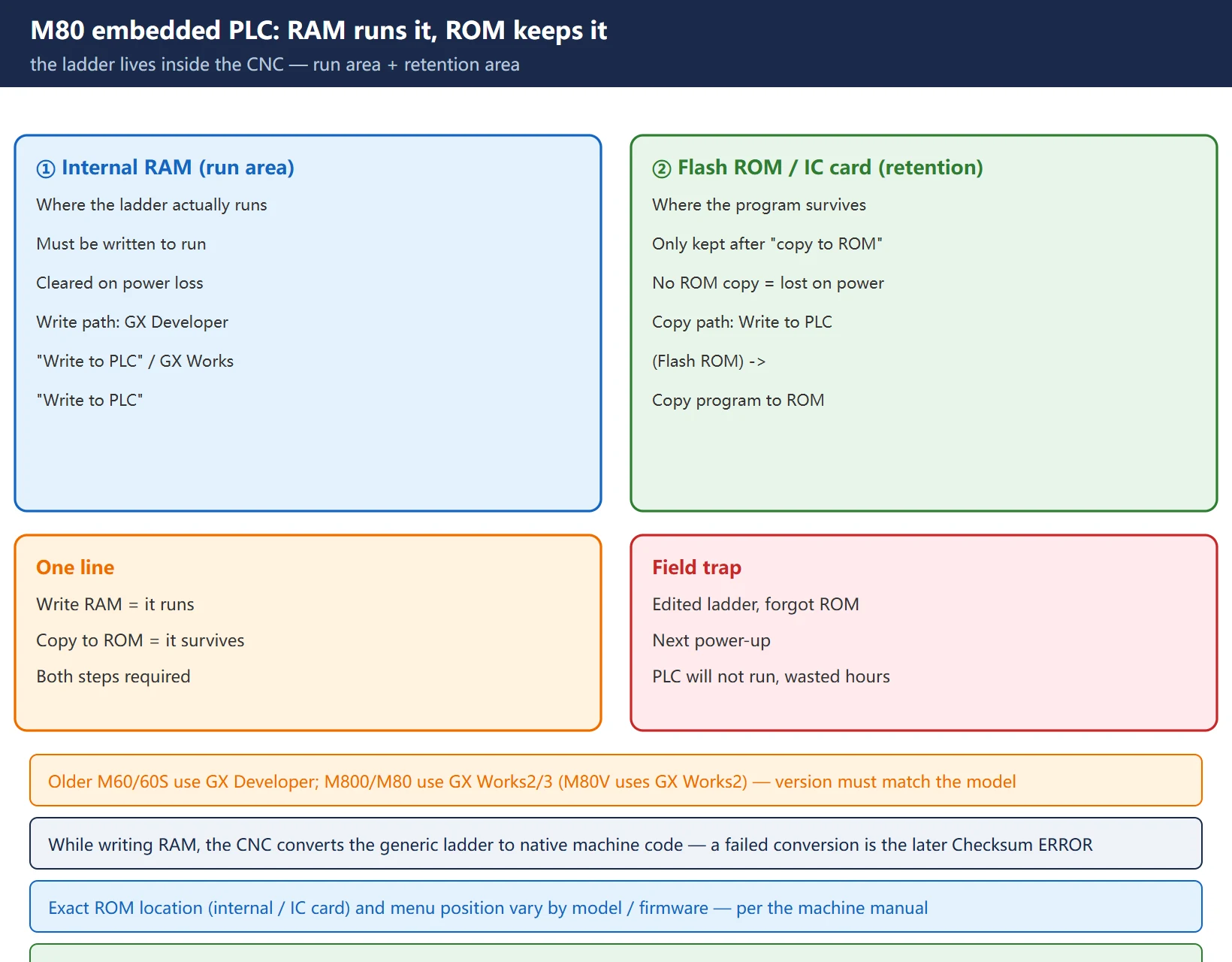Viewport: 1232px width, 962px height.
Task: Click "Copy path: Write to PLC"
Action: (x=742, y=322)
